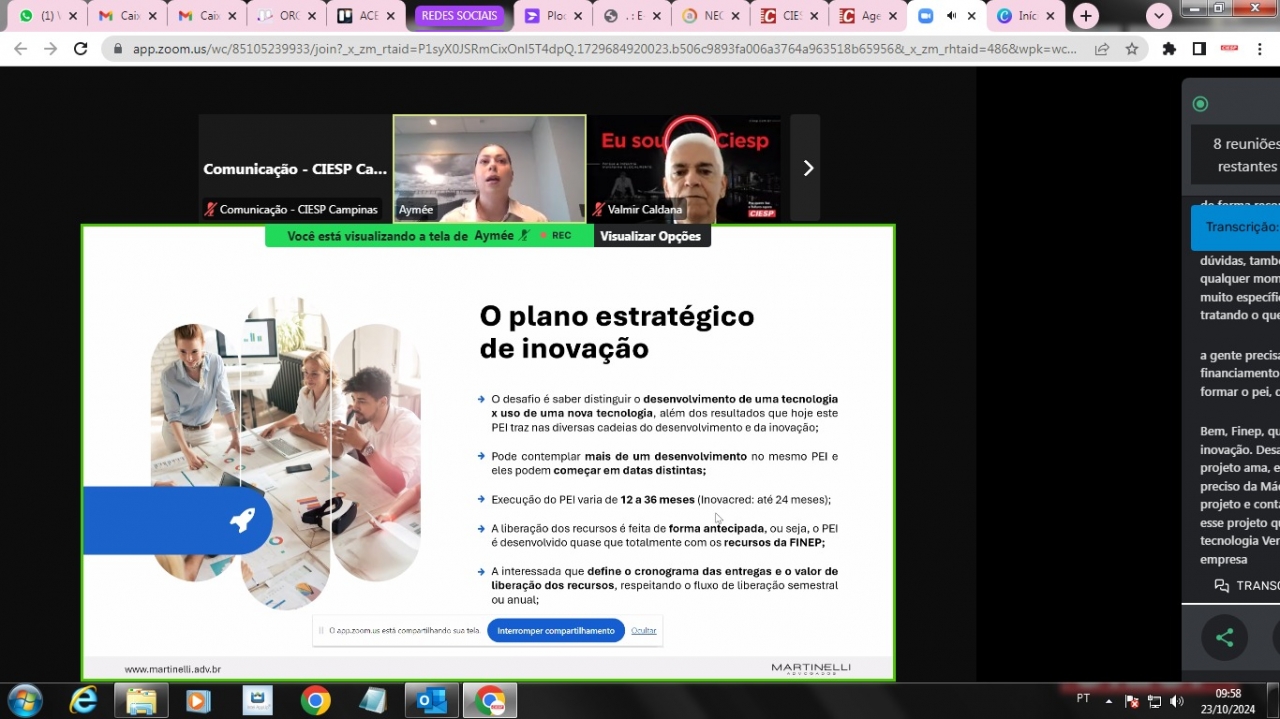Screen dimensions: 1280x719
Task: Switch to the ACE tab
Action: tap(366, 15)
